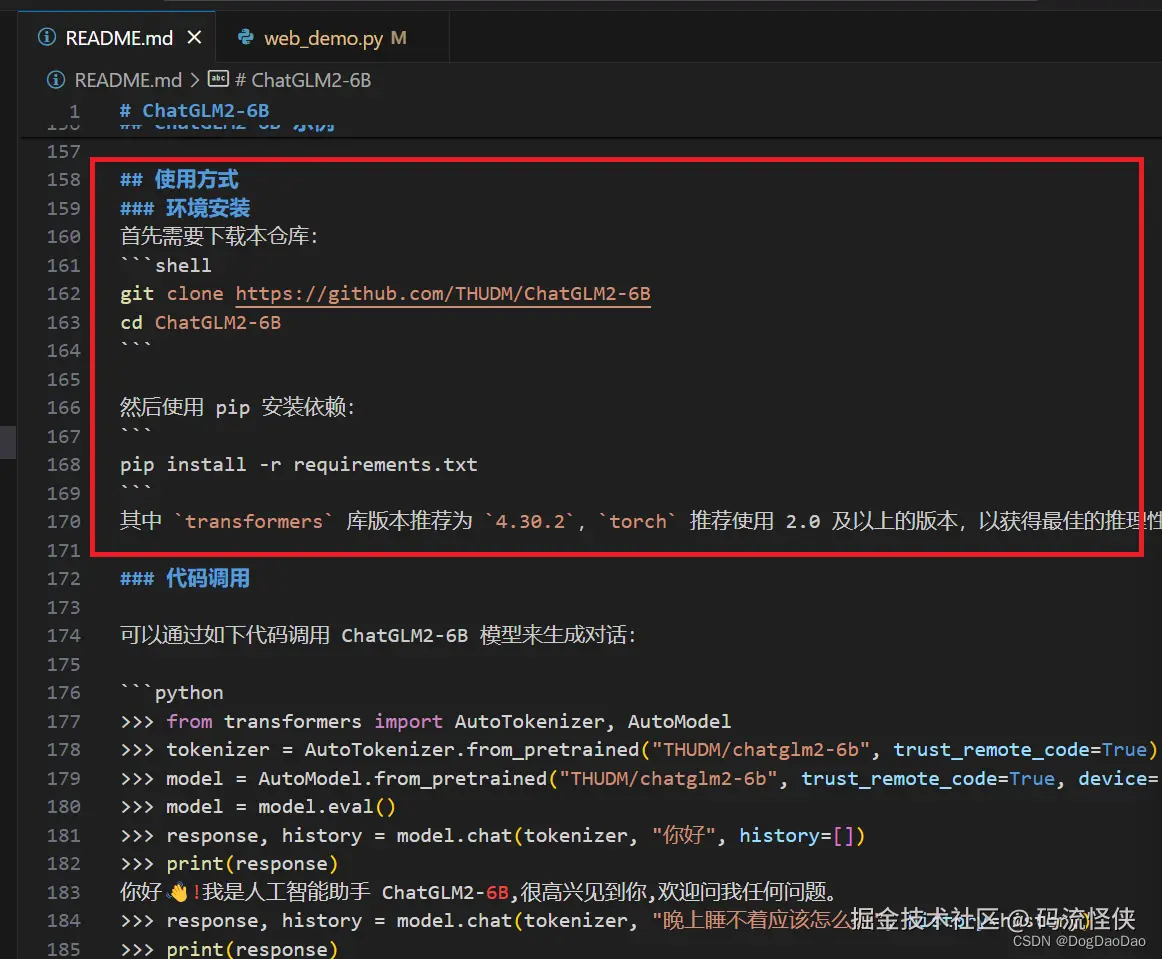Viewport: 1162px width, 959px height.
Task: Click the tokenizer assignment on line 178
Action: [x=638, y=750]
